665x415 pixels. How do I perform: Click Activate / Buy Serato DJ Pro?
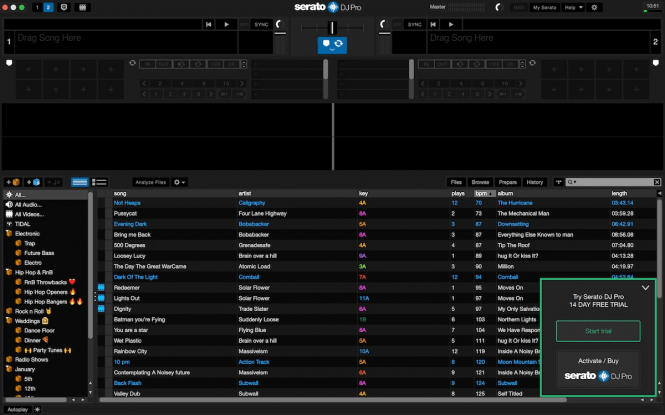pos(598,369)
